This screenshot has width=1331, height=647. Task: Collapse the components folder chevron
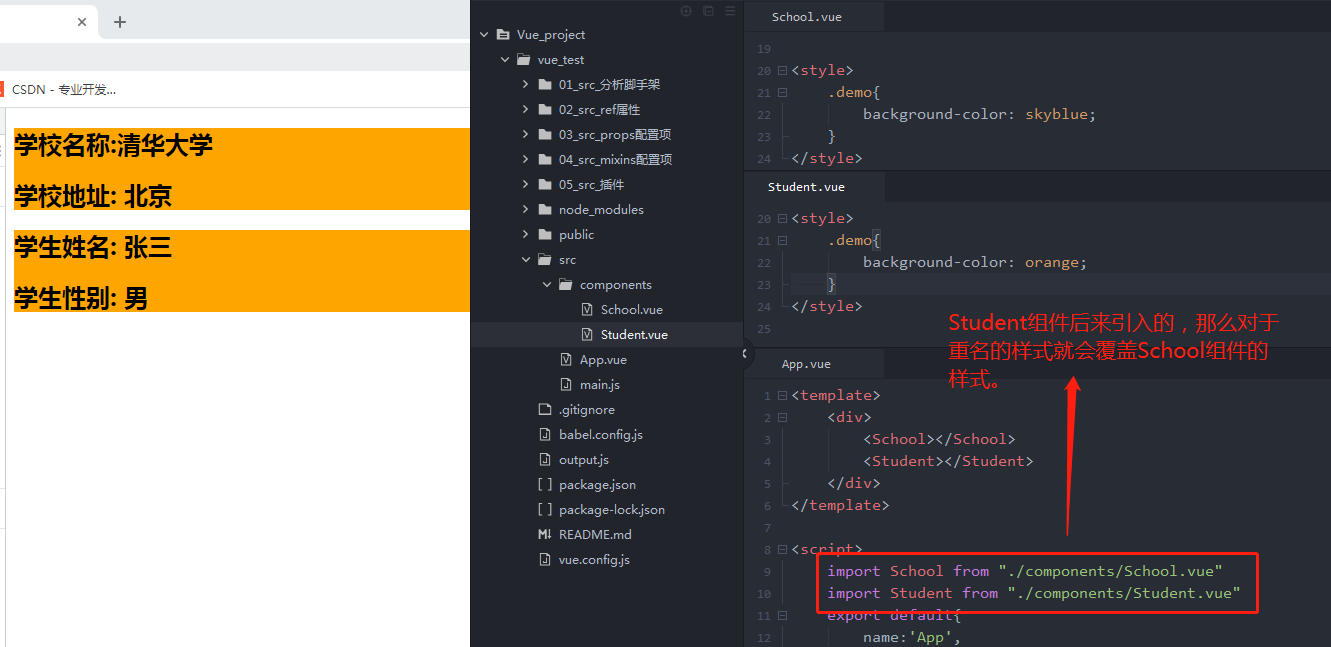(x=547, y=285)
